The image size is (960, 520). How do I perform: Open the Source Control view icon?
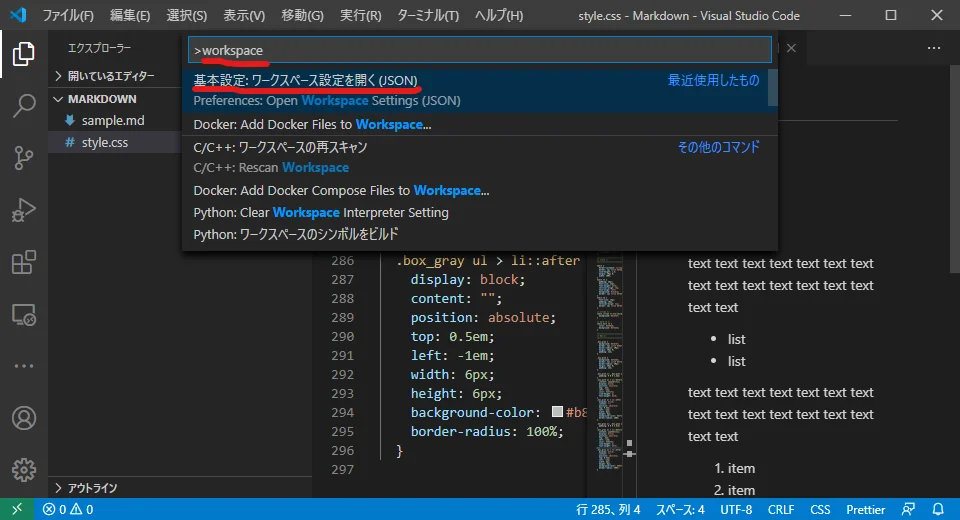click(23, 157)
